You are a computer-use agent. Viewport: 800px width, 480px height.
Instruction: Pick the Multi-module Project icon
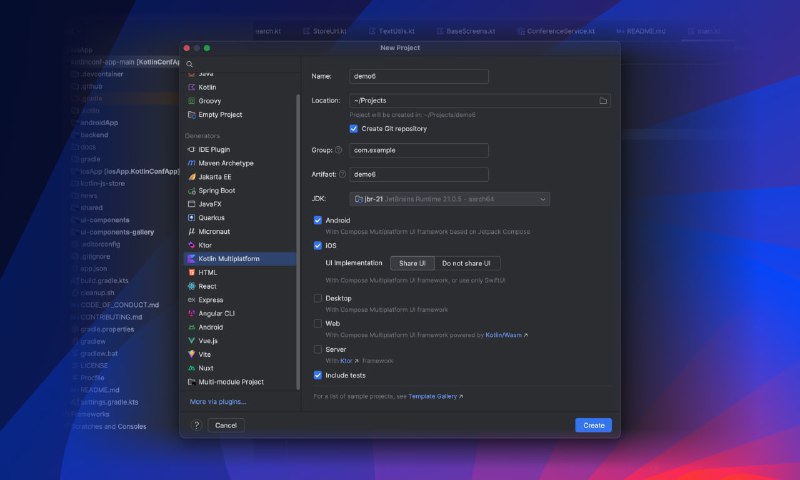click(191, 382)
